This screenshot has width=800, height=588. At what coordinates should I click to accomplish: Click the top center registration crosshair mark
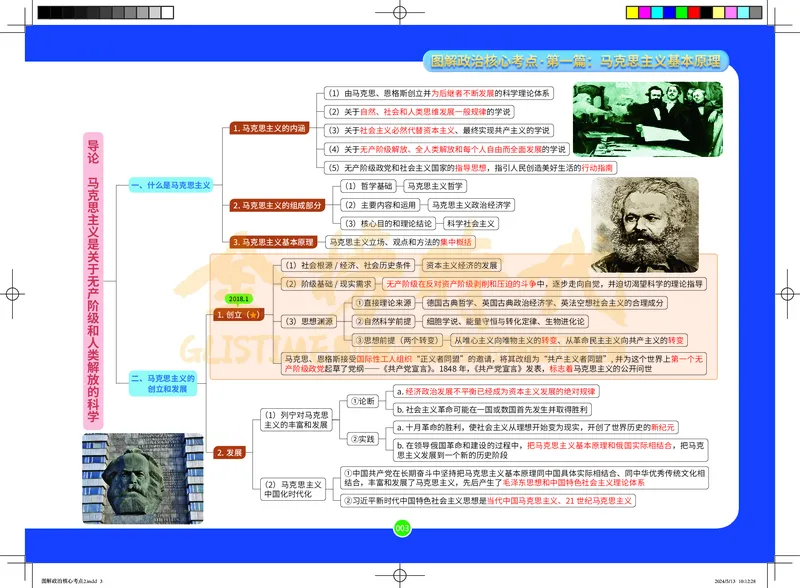tap(400, 12)
